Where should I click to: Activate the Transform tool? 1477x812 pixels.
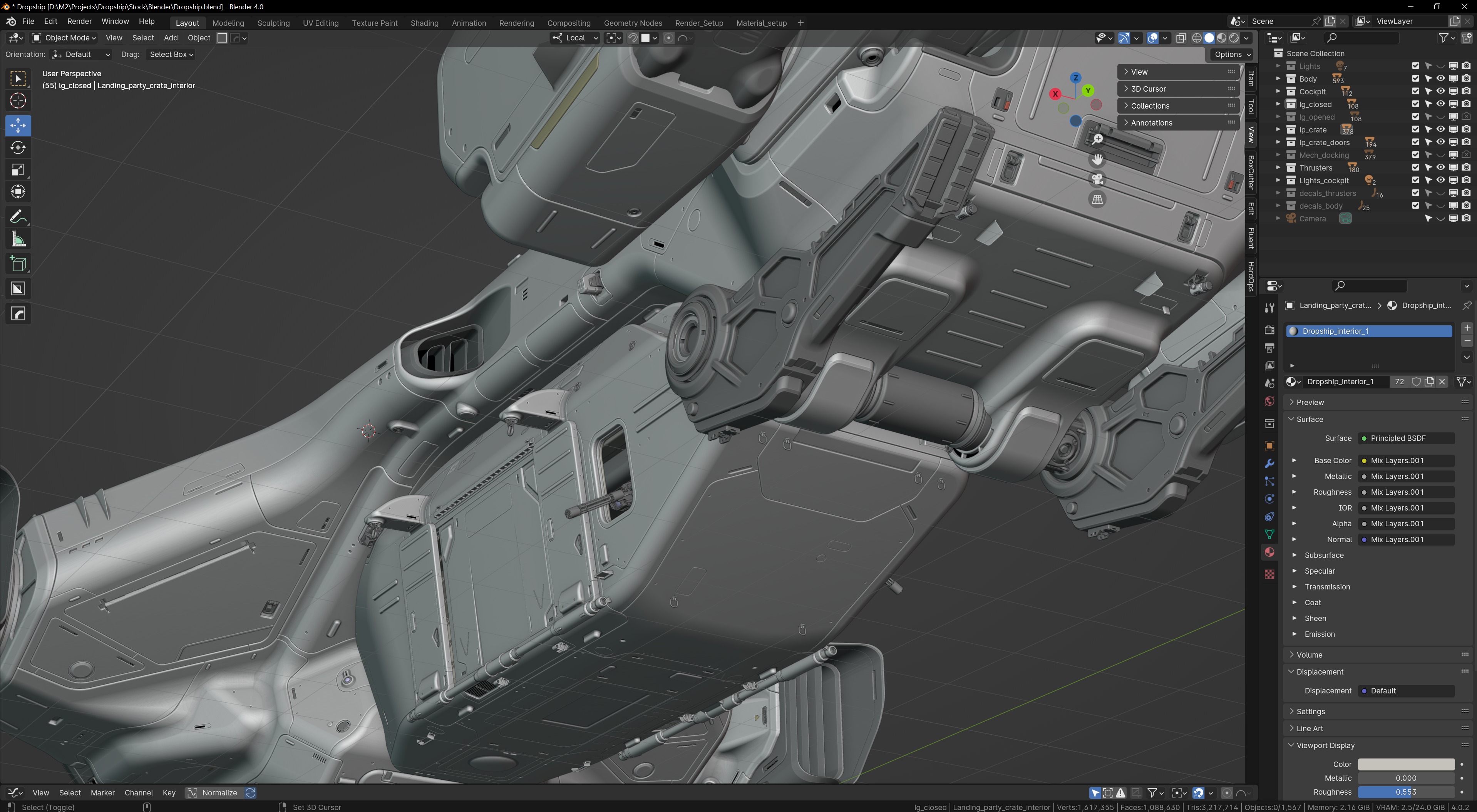pyautogui.click(x=18, y=191)
